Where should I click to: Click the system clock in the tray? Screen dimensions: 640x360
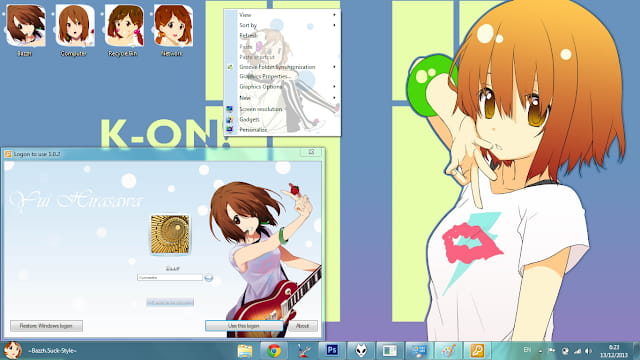point(614,351)
